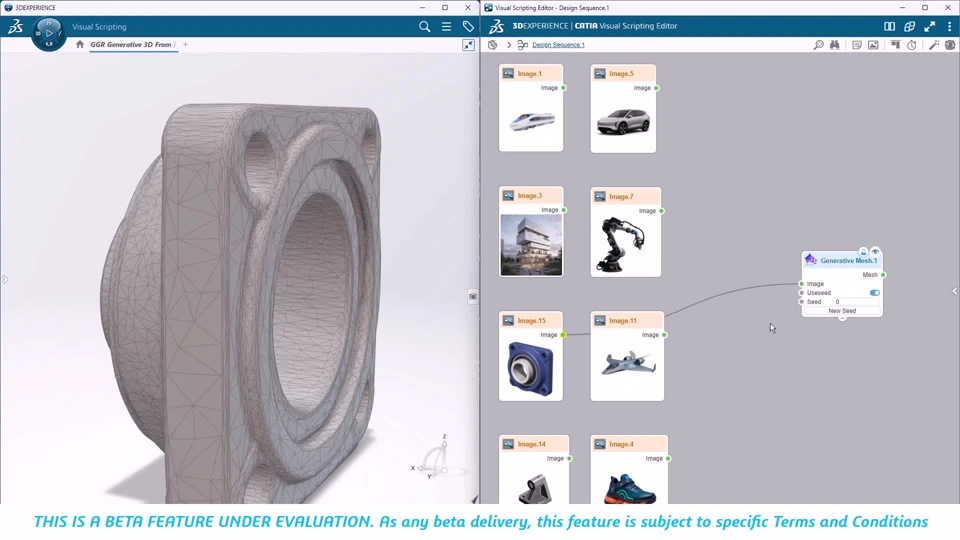Click the car thumbnail in Image.5 node
The image size is (960, 540).
click(623, 122)
